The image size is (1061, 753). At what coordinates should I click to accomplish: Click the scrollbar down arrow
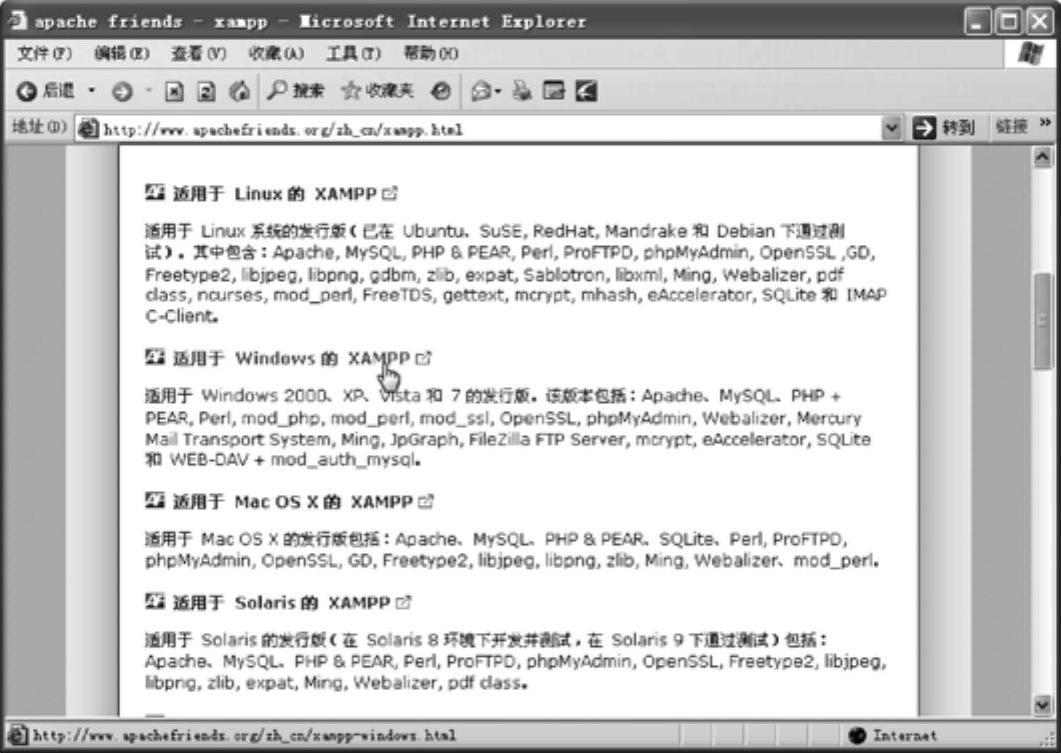click(x=1043, y=706)
